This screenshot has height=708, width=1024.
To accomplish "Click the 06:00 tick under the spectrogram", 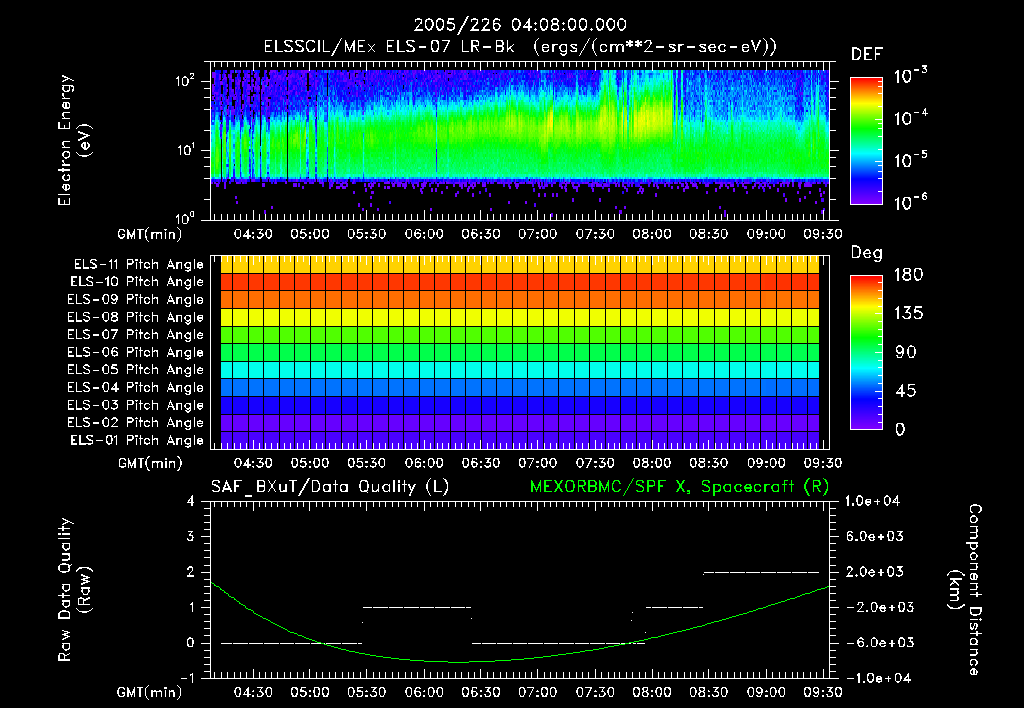I will [424, 234].
